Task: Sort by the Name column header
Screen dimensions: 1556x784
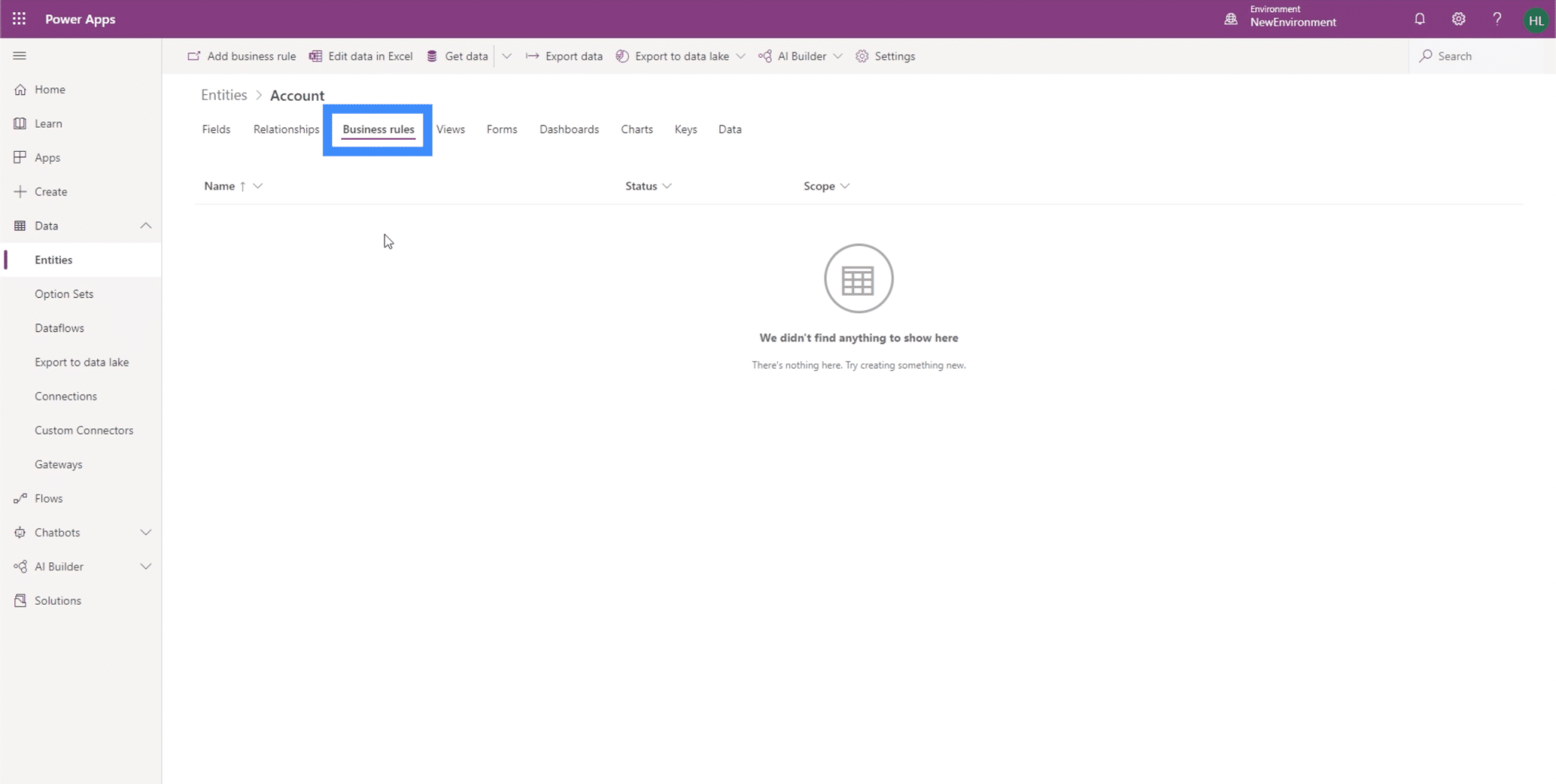Action: [x=220, y=186]
